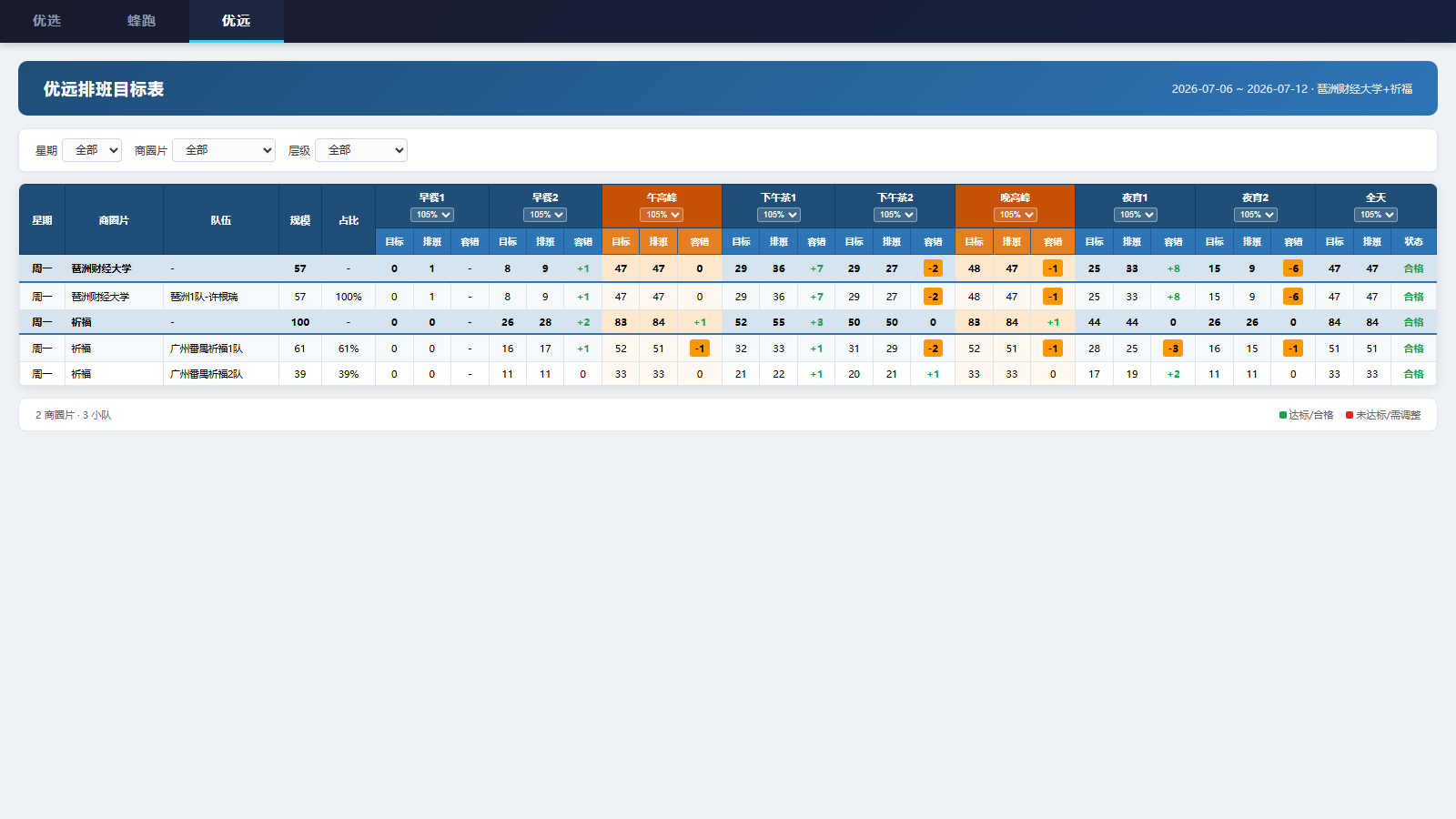Open the 105% dropdown under 下午茶2
The height and width of the screenshot is (819, 1456).
[x=895, y=215]
